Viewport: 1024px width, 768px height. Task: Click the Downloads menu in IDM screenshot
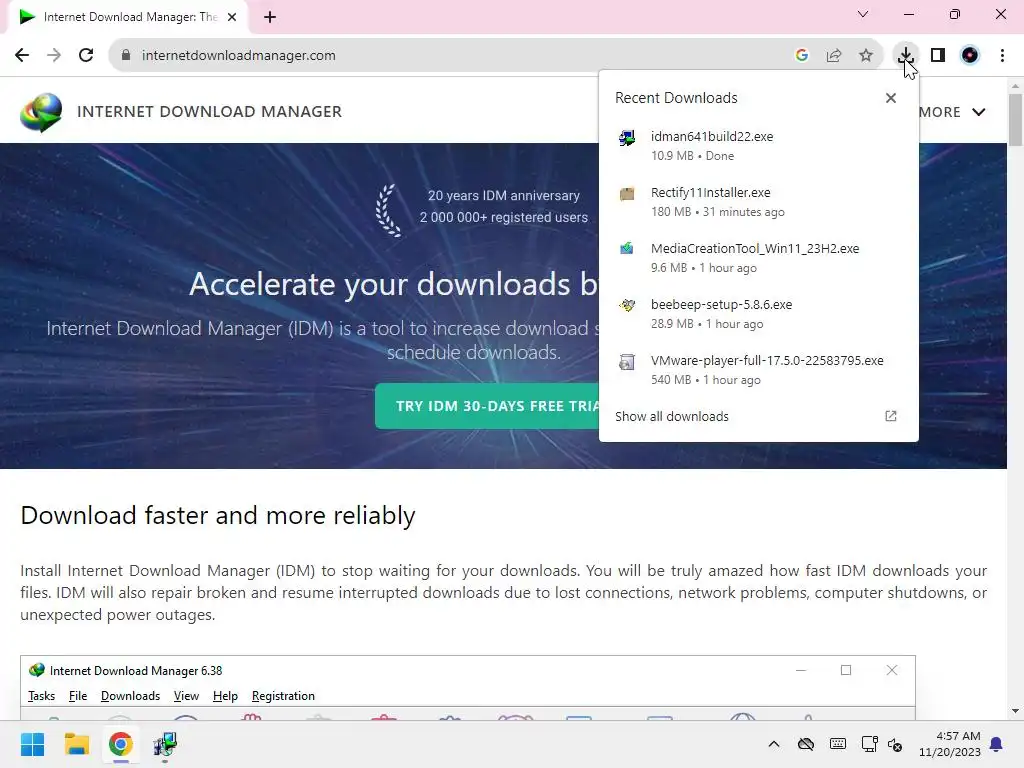coord(131,696)
